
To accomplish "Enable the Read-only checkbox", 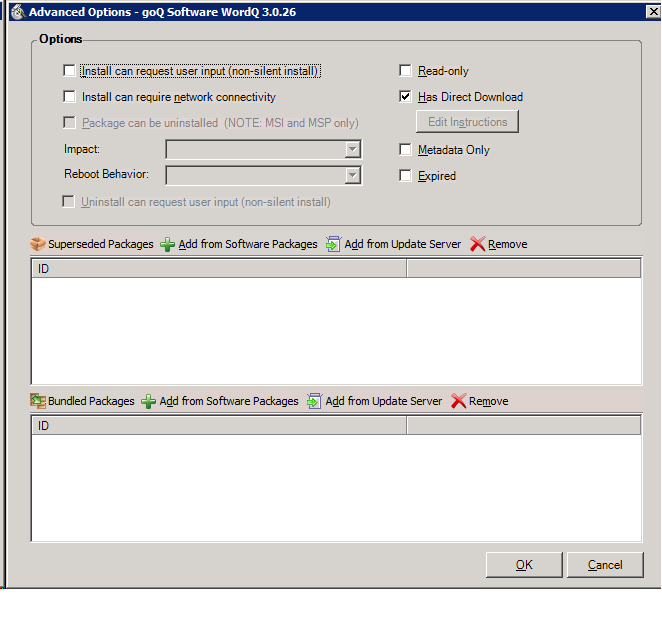I will tap(405, 71).
